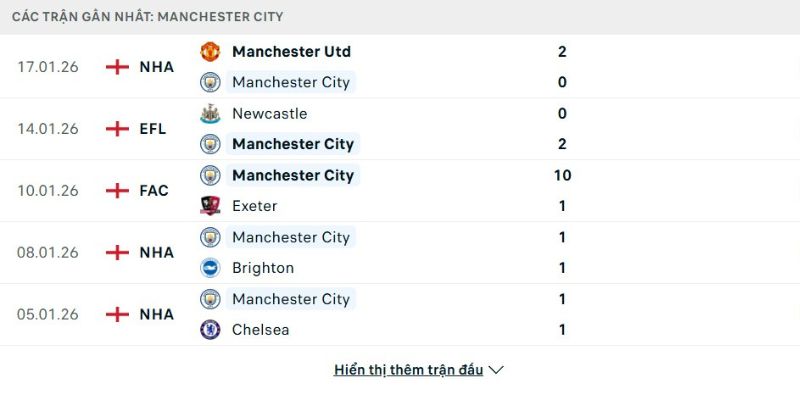Click the Chelsea team name

[260, 329]
